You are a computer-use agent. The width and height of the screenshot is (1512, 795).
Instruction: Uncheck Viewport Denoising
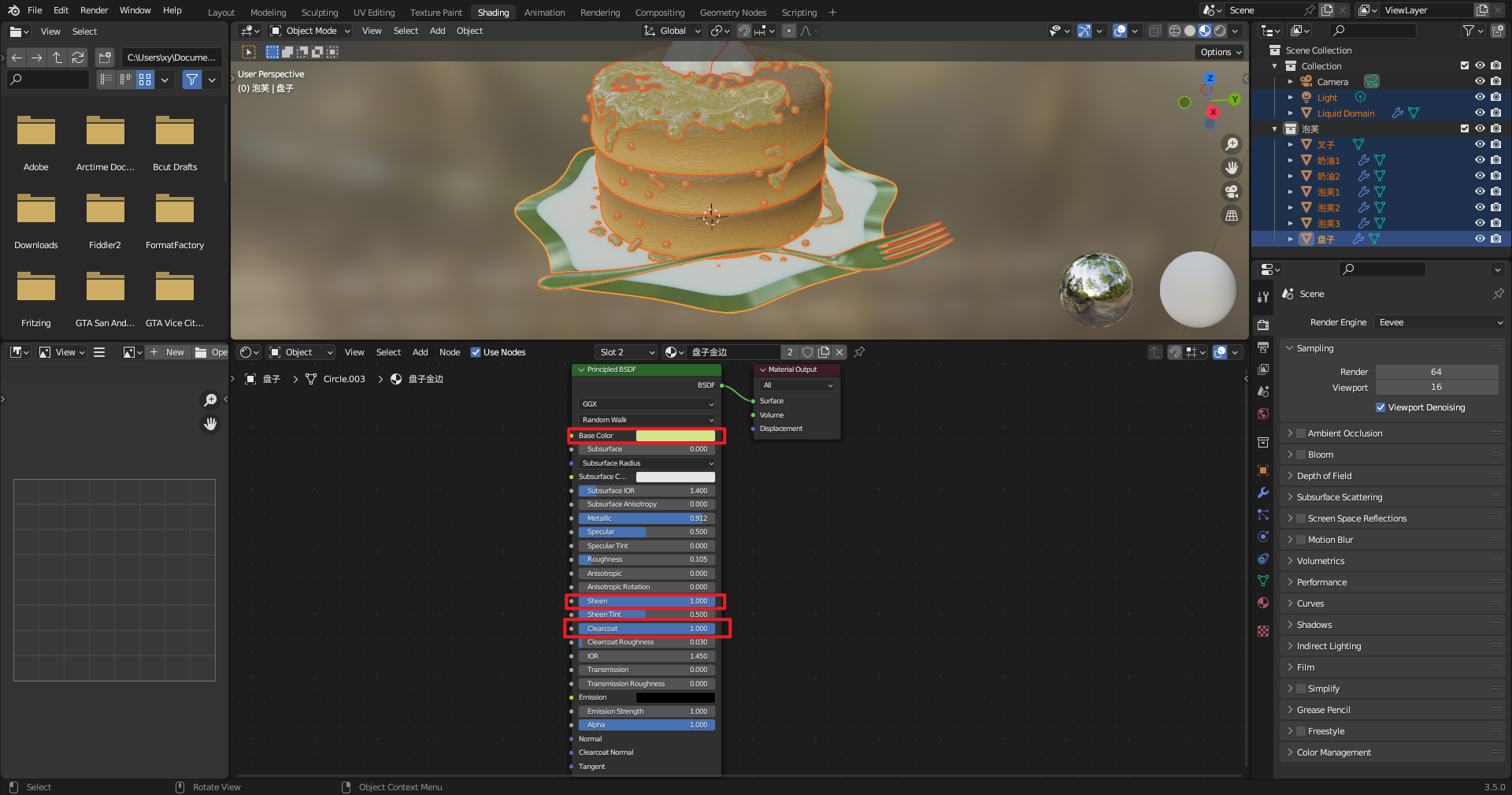(1380, 407)
